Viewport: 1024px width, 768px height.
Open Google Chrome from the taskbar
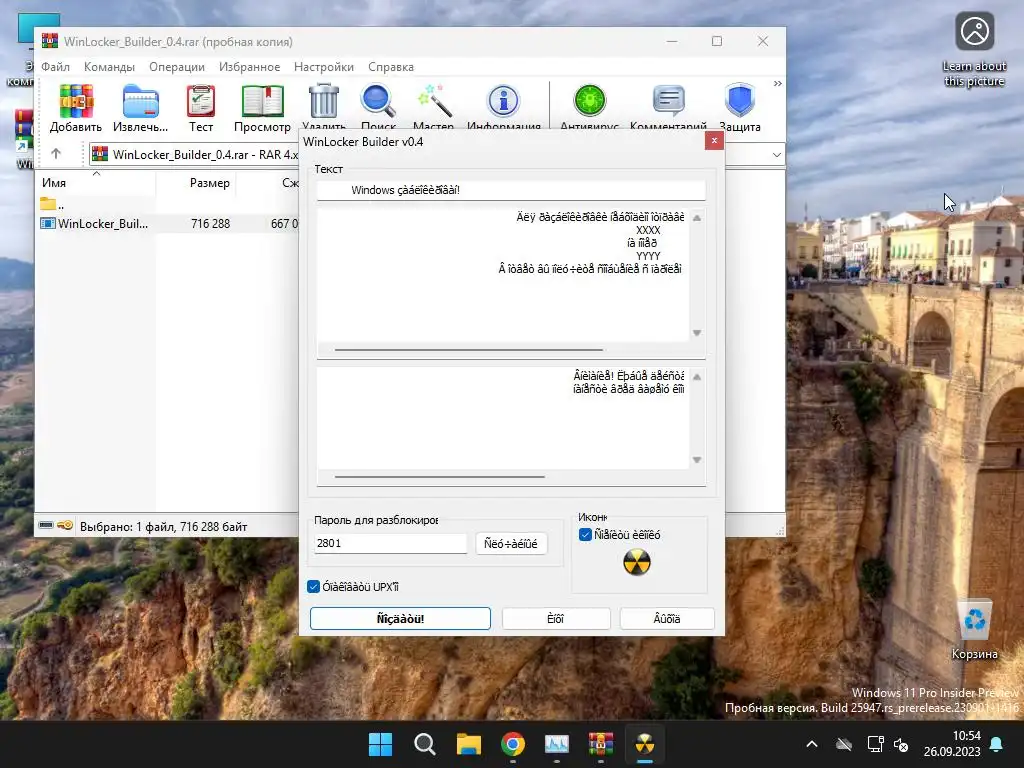coord(513,744)
